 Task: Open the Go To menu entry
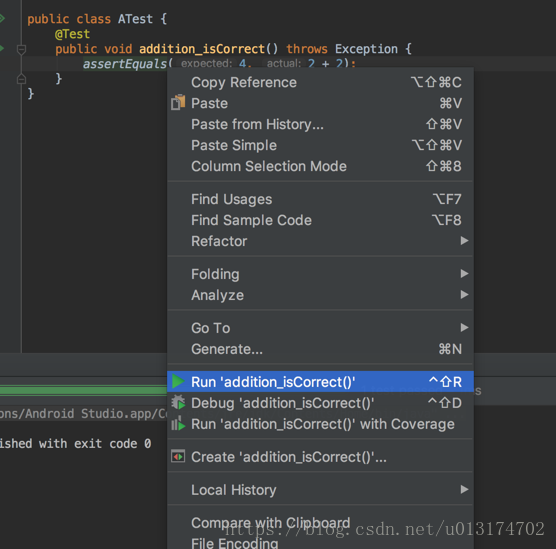tap(320, 328)
